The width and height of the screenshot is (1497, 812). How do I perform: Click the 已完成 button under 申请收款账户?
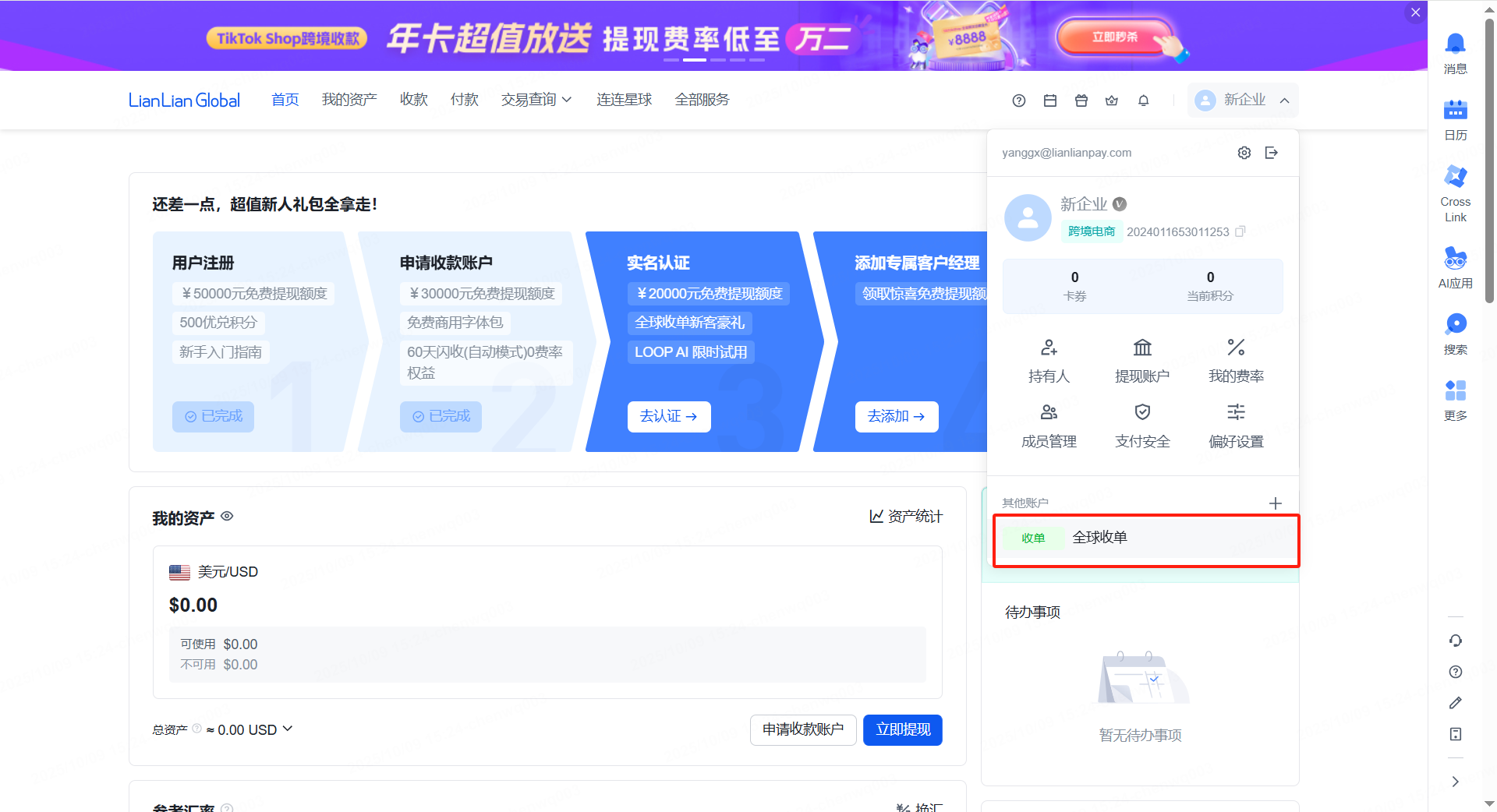coord(441,416)
